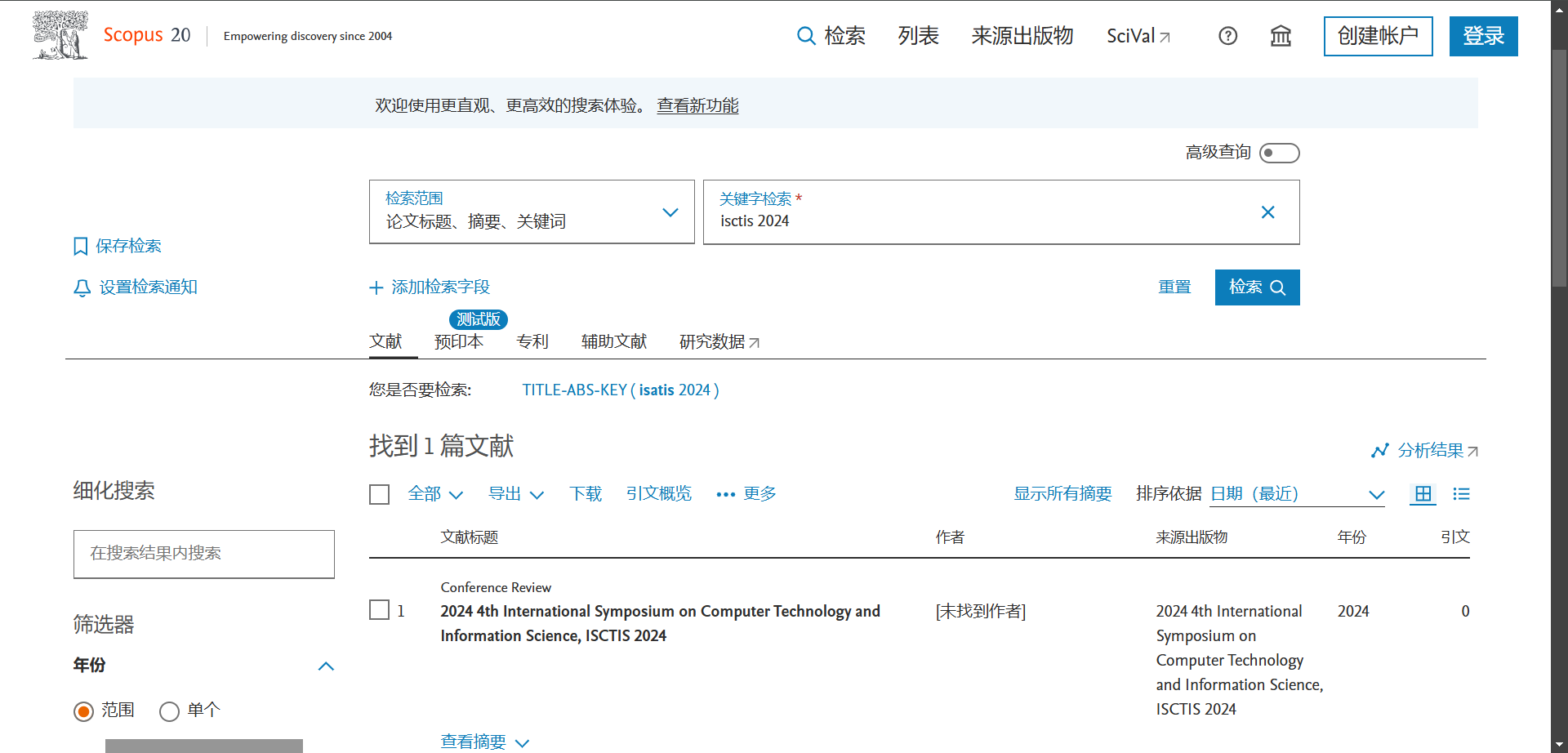Switch to list view icon
The width and height of the screenshot is (1568, 753).
1462,494
